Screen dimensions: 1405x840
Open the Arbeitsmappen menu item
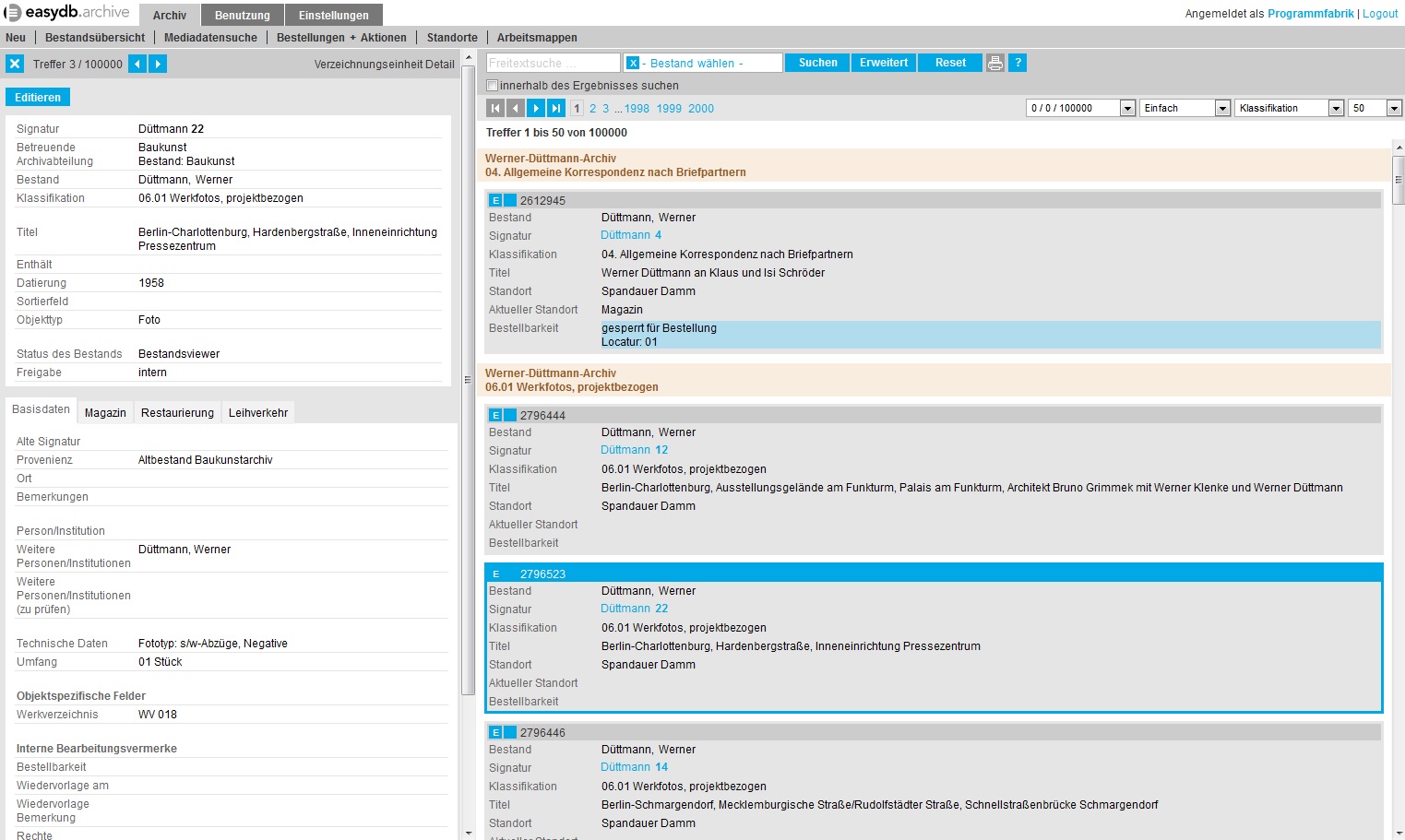coord(537,38)
